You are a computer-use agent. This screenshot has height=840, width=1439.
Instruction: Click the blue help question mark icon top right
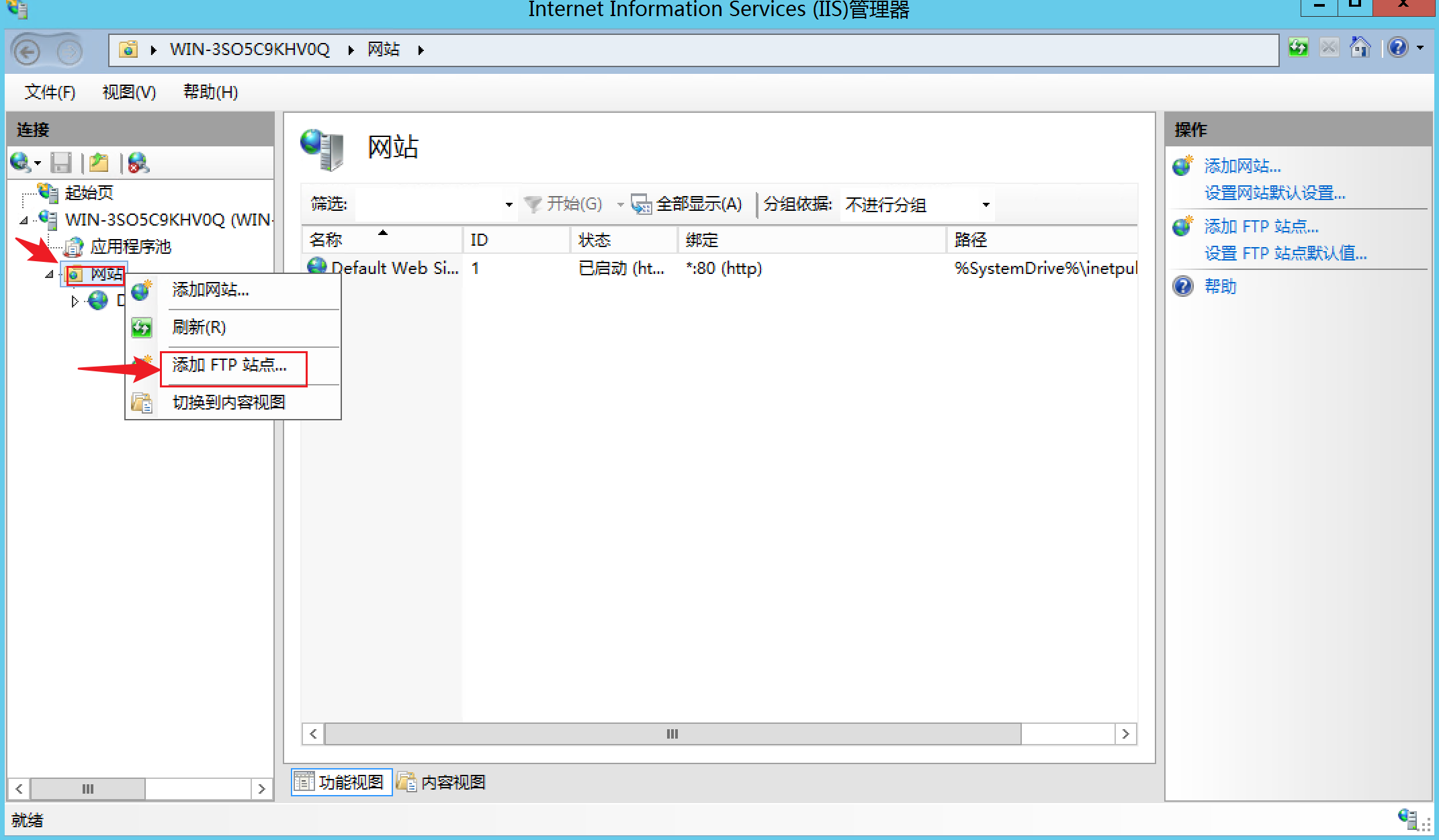click(1398, 48)
